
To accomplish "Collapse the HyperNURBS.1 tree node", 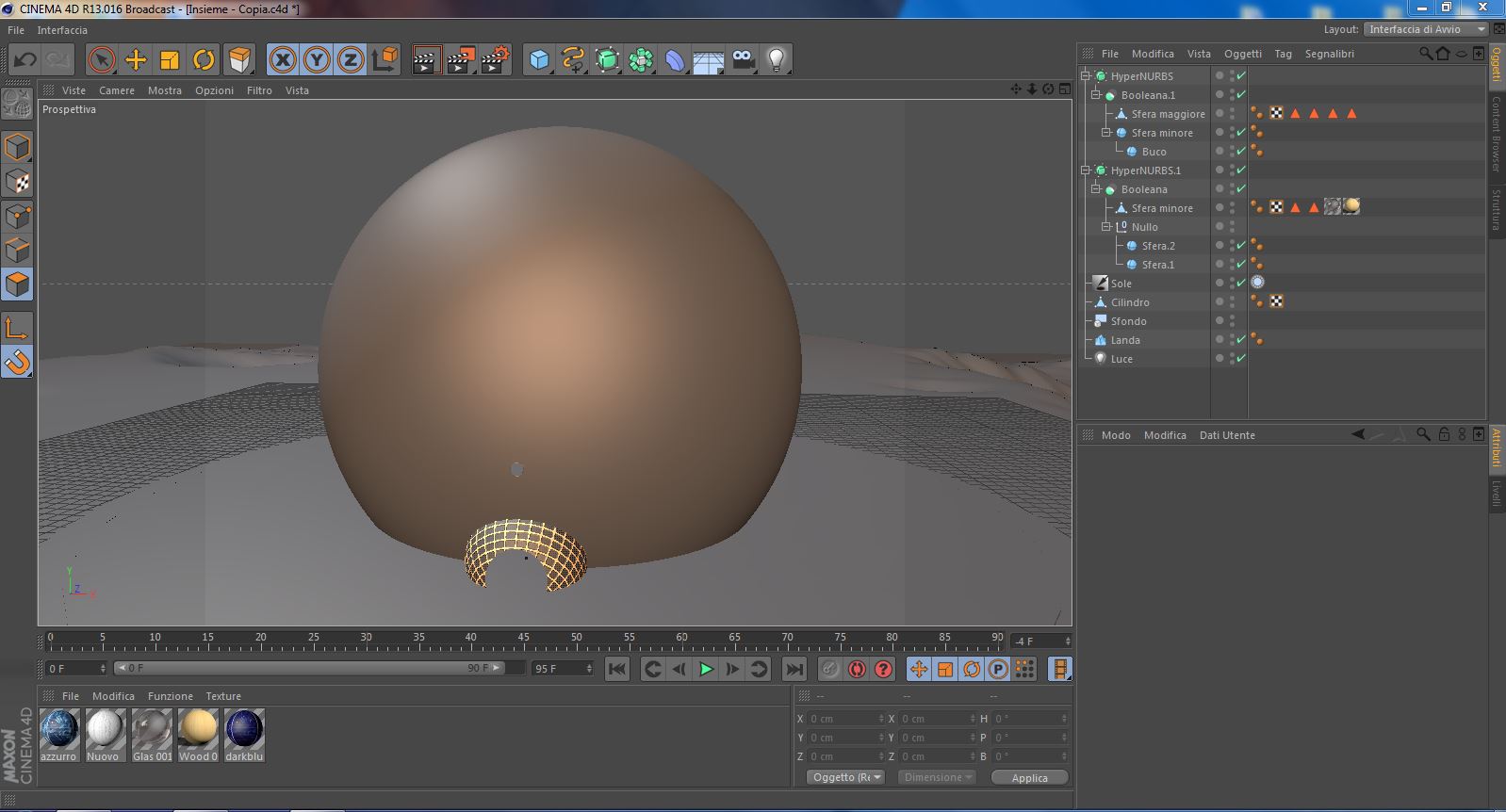I will 1086,171.
